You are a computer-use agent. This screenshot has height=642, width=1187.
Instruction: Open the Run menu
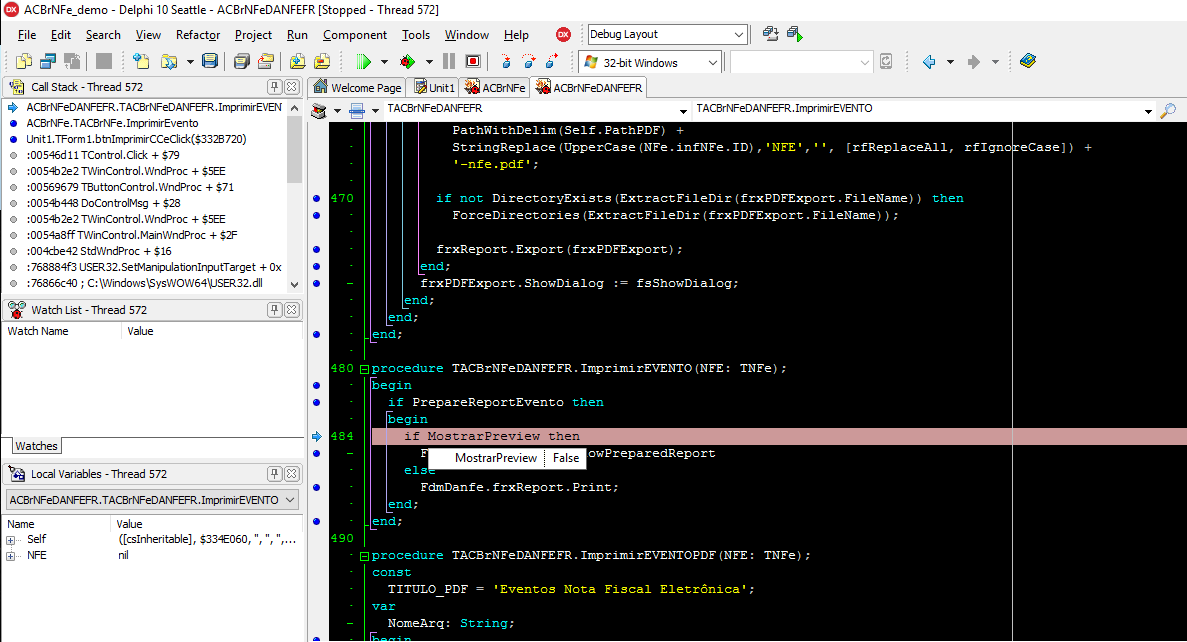point(297,35)
